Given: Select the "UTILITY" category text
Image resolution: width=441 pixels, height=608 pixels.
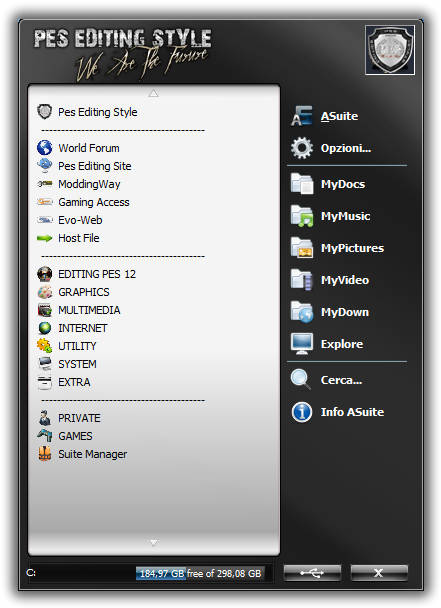Looking at the screenshot, I should (x=77, y=346).
